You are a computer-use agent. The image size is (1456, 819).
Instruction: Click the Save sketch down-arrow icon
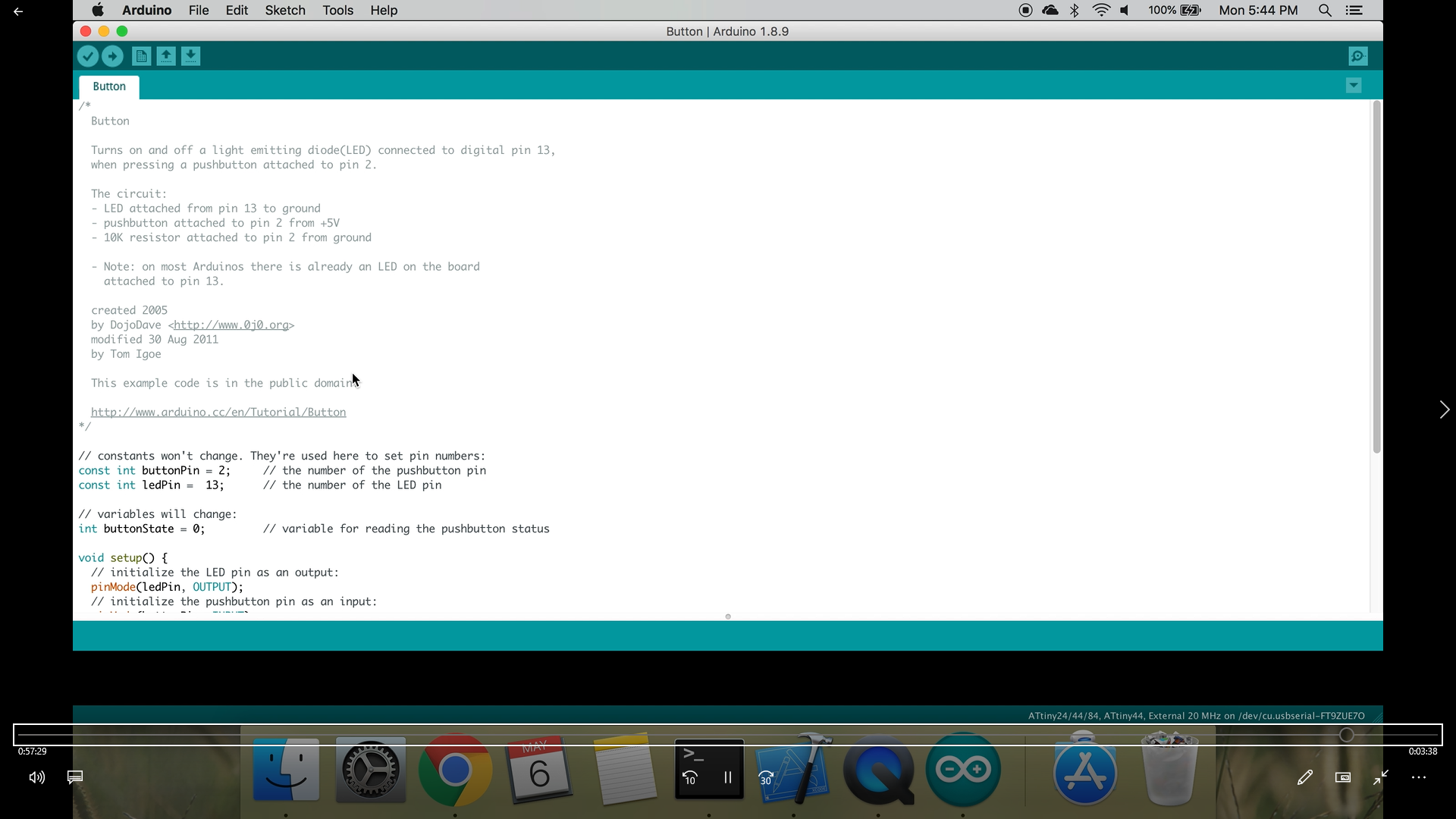[x=191, y=56]
